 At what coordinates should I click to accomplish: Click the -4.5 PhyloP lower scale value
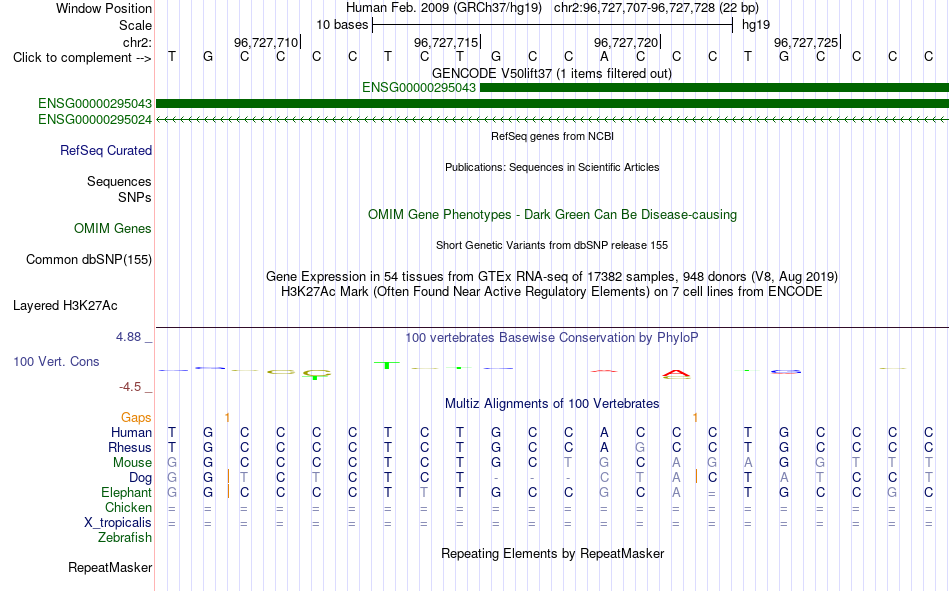pos(130,387)
